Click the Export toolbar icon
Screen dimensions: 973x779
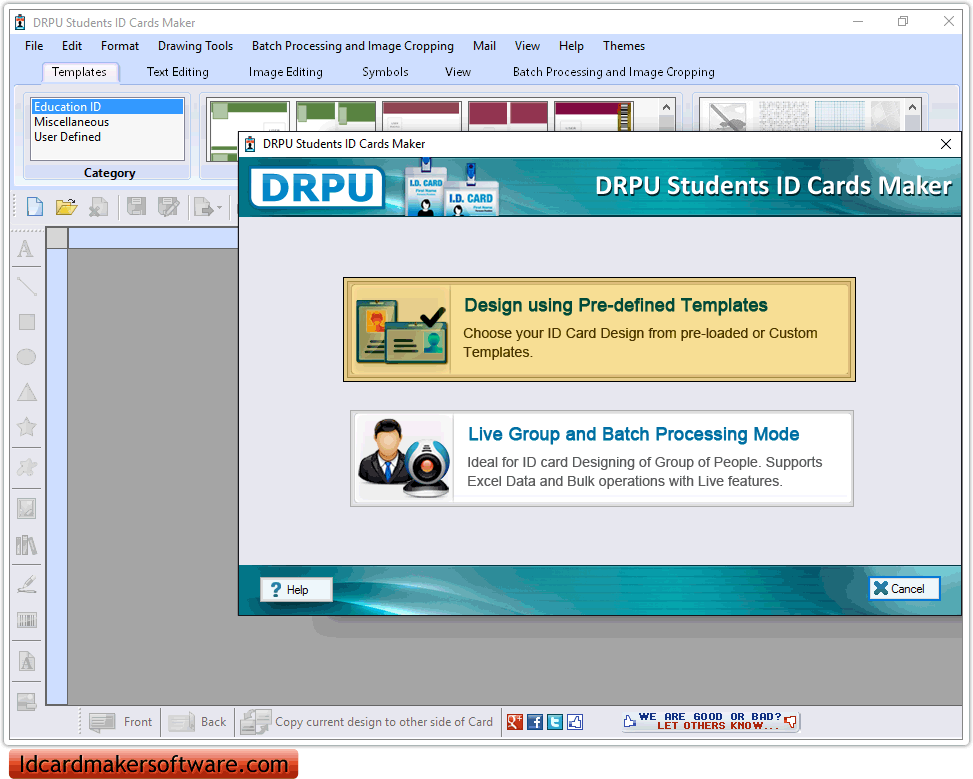point(204,207)
